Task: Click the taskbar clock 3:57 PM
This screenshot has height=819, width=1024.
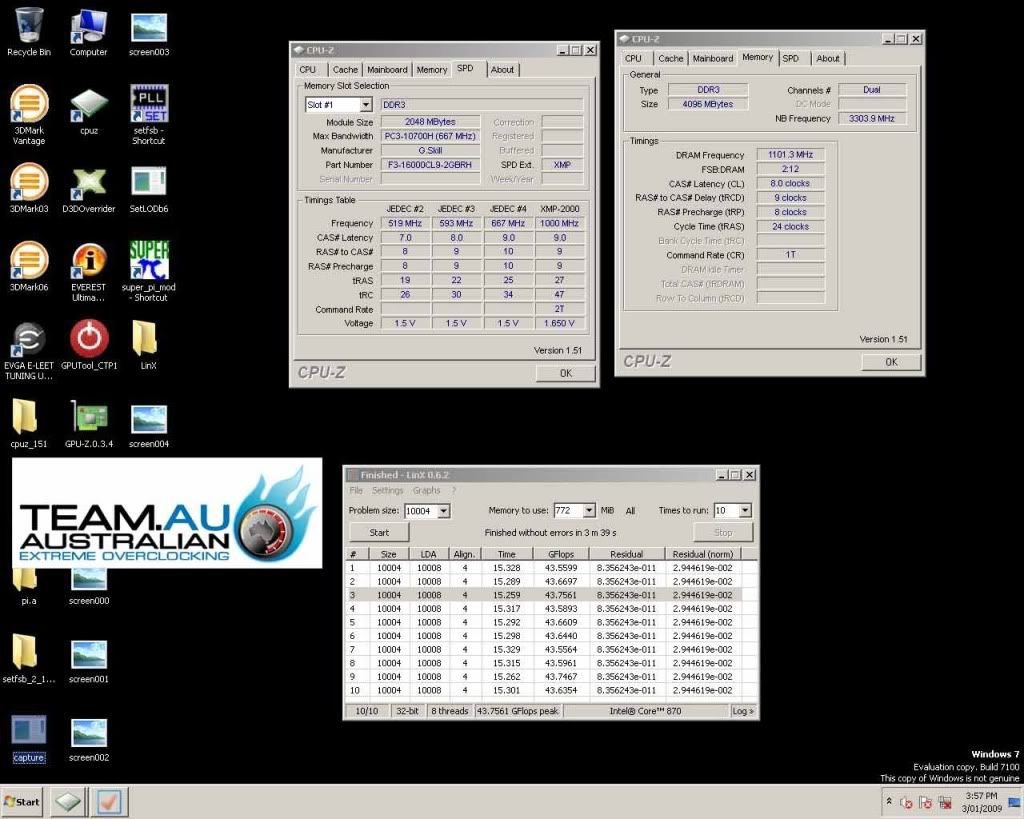Action: point(982,795)
